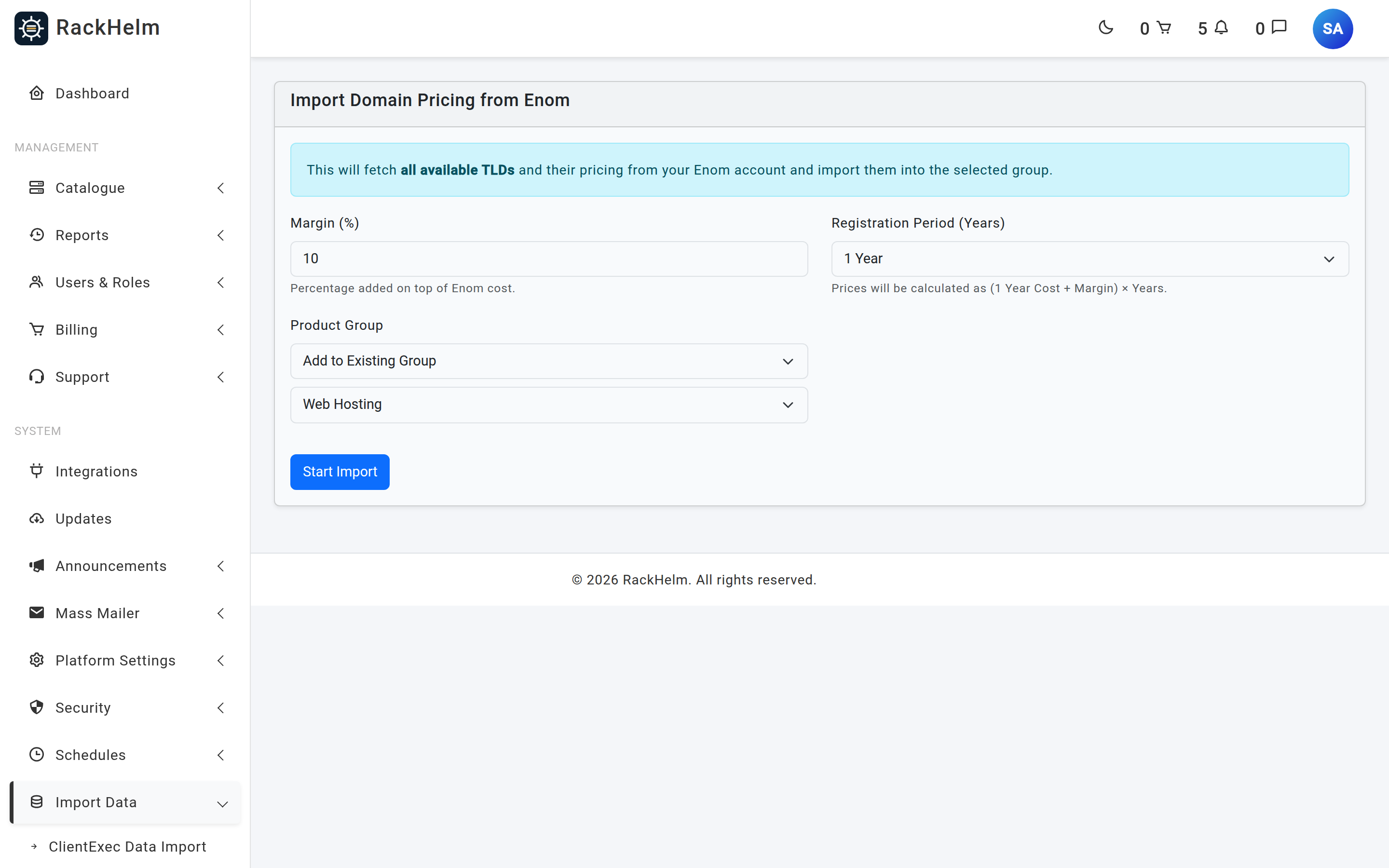Collapse the Import Data menu chevron

[223, 804]
